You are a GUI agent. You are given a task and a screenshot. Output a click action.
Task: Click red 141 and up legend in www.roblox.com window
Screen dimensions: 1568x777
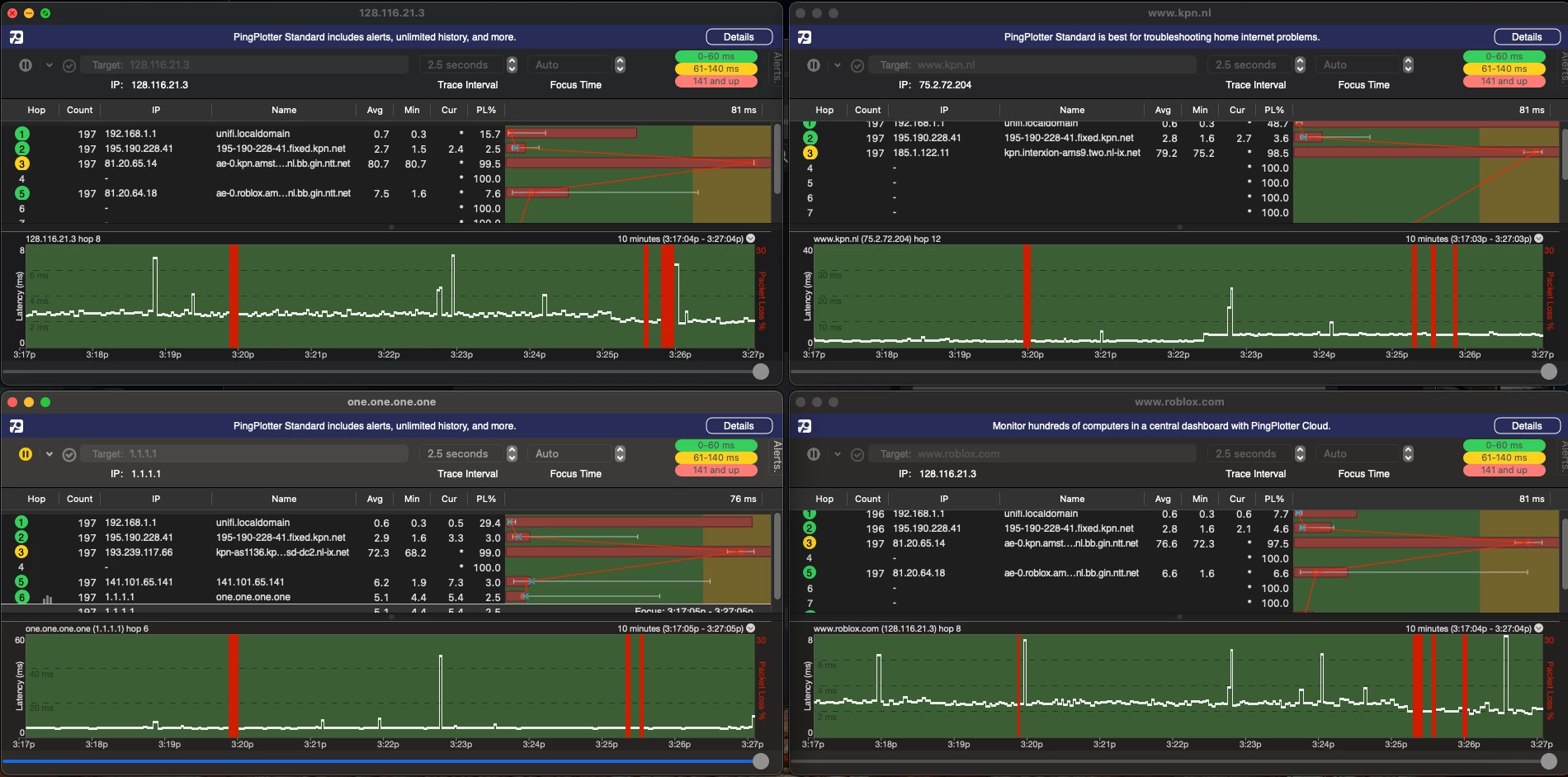click(1504, 470)
